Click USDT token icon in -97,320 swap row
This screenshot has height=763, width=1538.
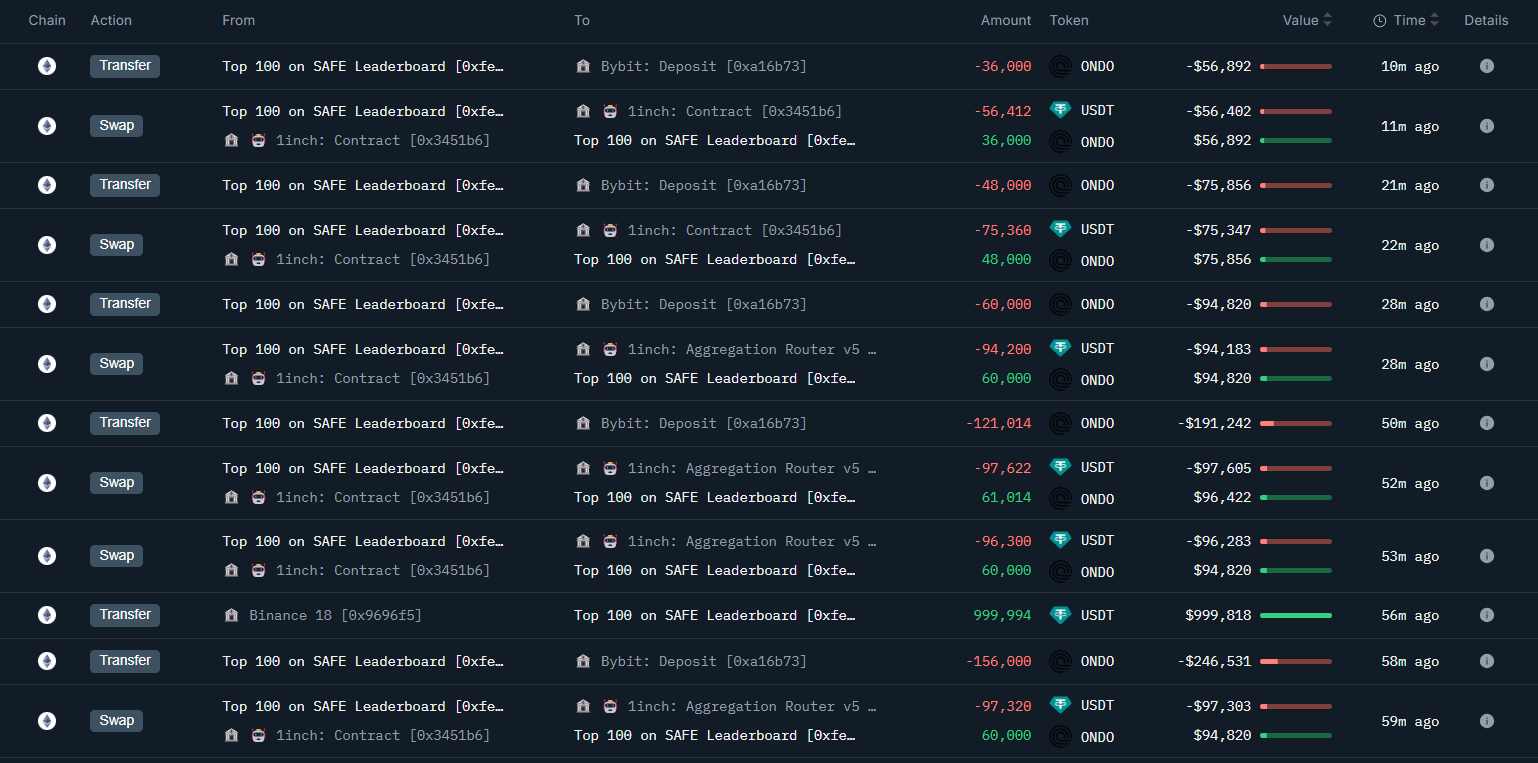click(1060, 706)
